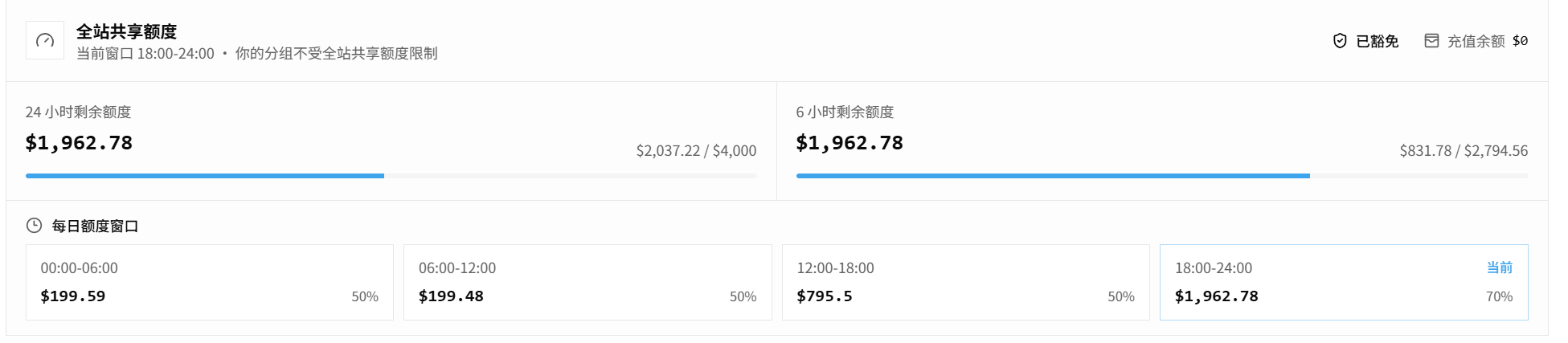Click the $795.5 amount in 12:00-18:00 card
1568x343 pixels.
[x=825, y=296]
